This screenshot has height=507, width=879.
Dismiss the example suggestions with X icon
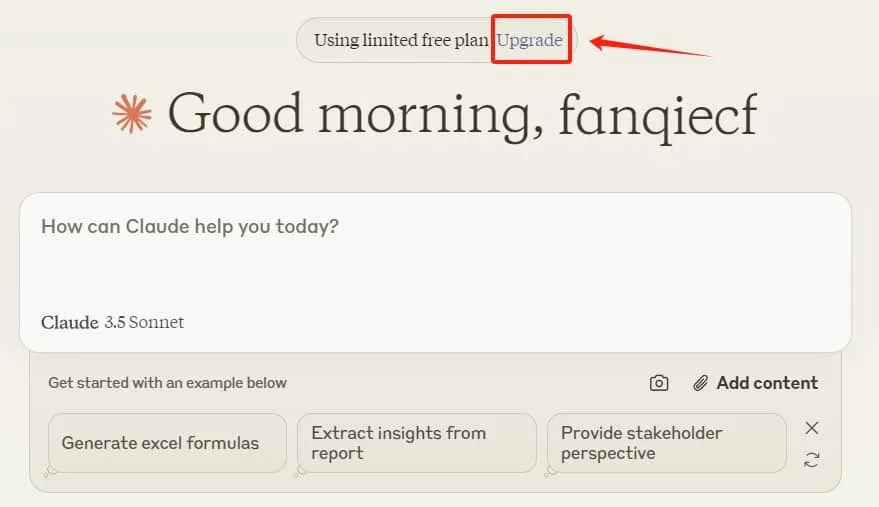(x=812, y=428)
